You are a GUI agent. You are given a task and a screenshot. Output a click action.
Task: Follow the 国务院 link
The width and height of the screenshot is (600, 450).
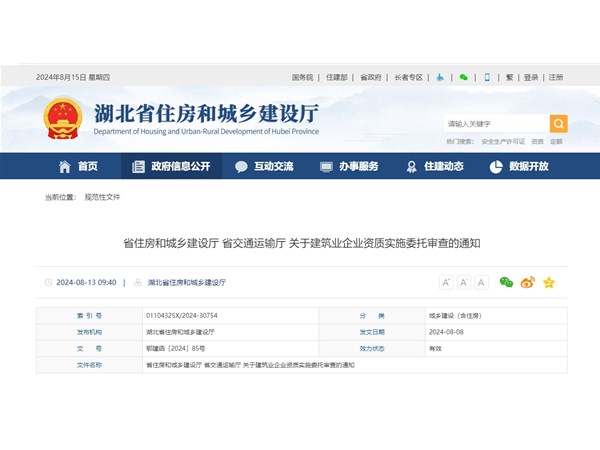(303, 77)
